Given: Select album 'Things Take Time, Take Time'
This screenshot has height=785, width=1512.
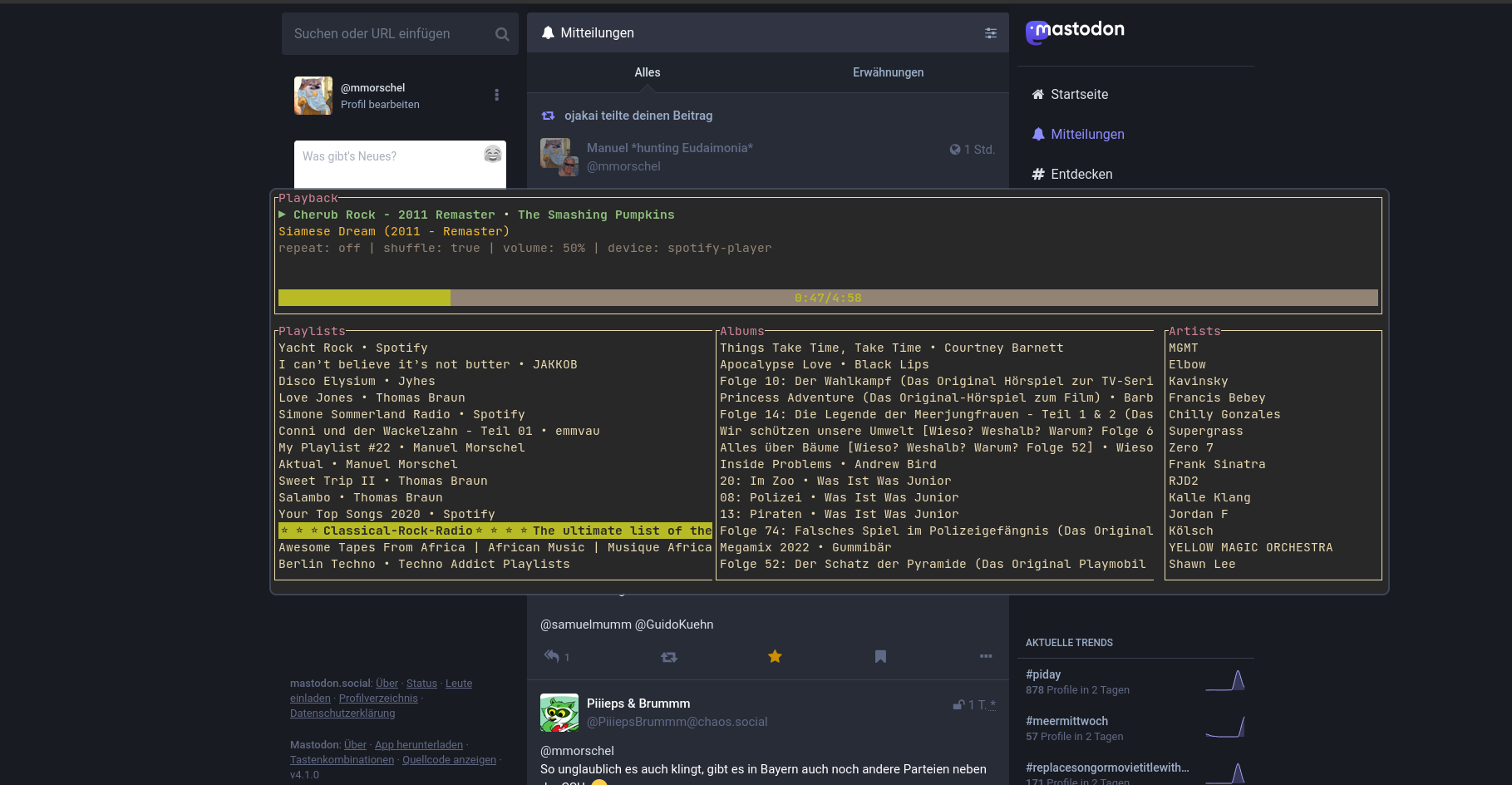Looking at the screenshot, I should point(892,348).
